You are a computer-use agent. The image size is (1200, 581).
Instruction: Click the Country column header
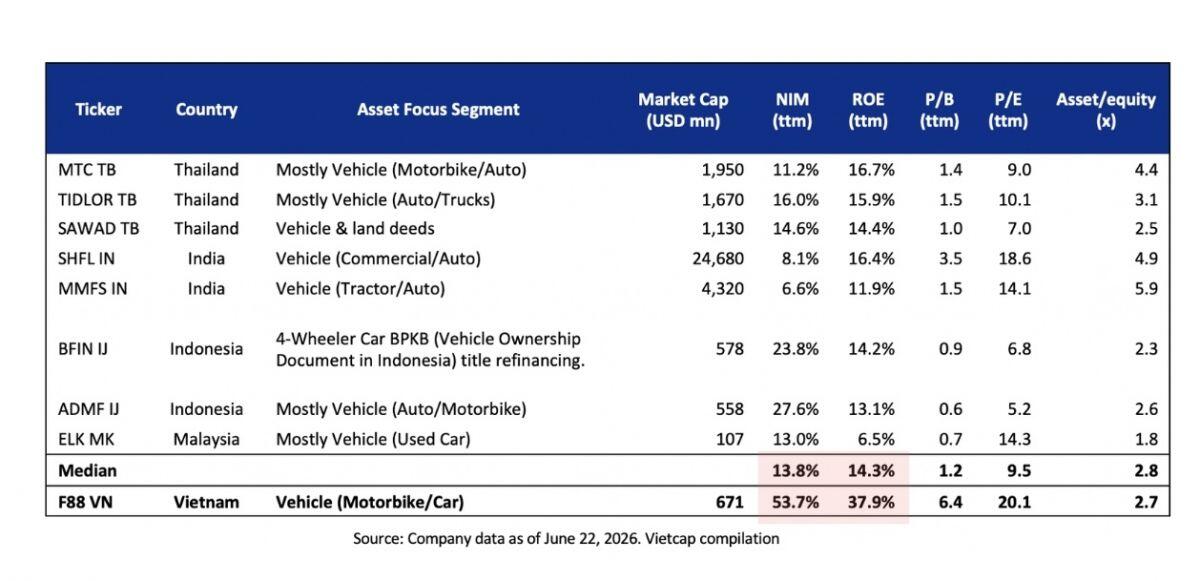point(206,109)
